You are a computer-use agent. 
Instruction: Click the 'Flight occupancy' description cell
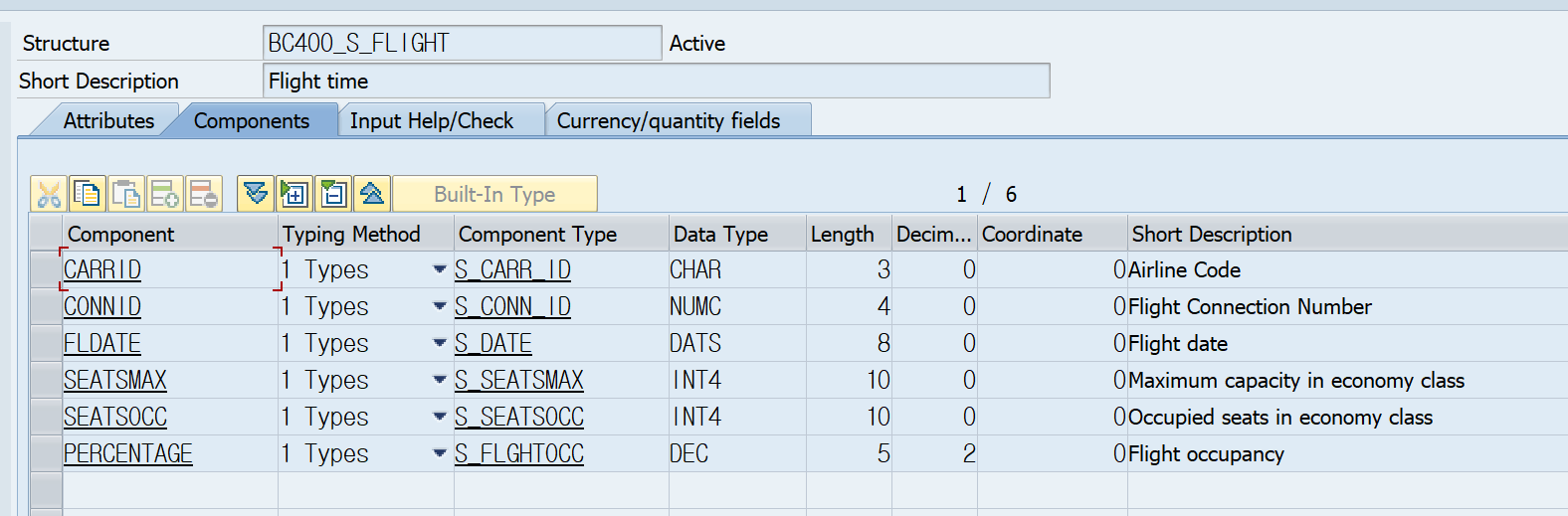point(1348,453)
